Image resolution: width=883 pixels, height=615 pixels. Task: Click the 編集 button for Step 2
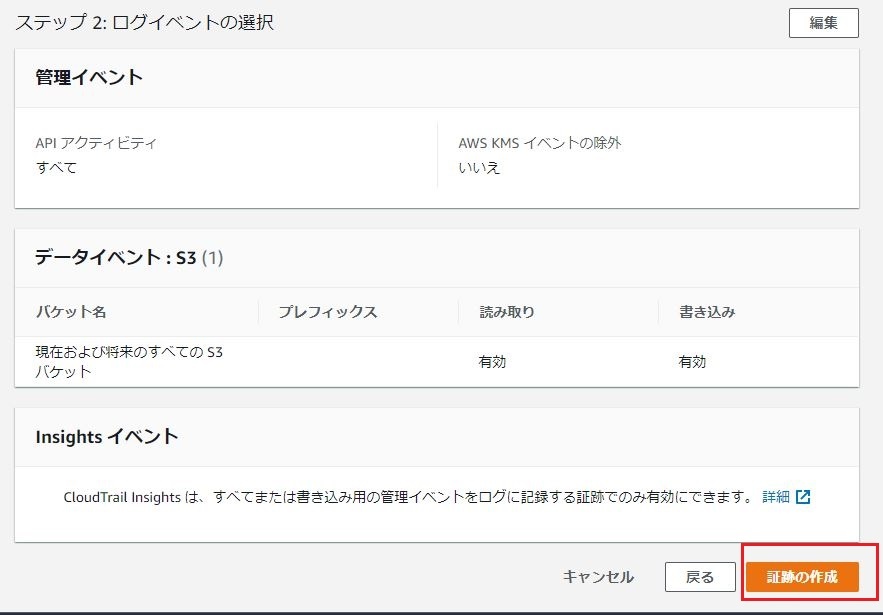(823, 23)
